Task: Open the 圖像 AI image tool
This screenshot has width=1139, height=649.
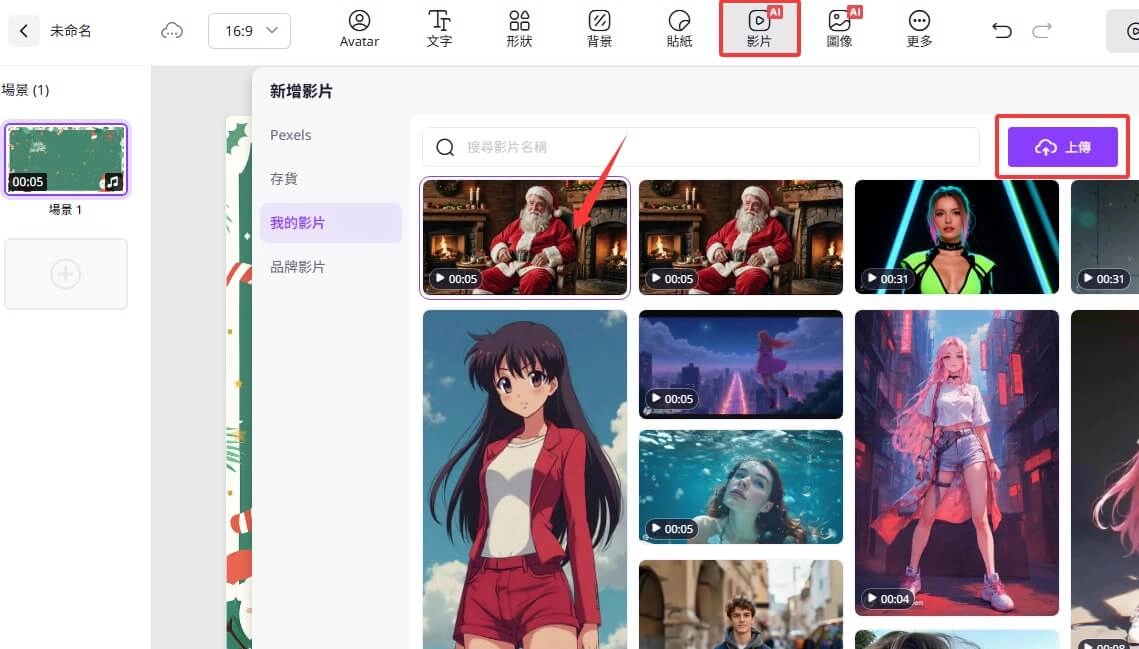Action: tap(839, 29)
